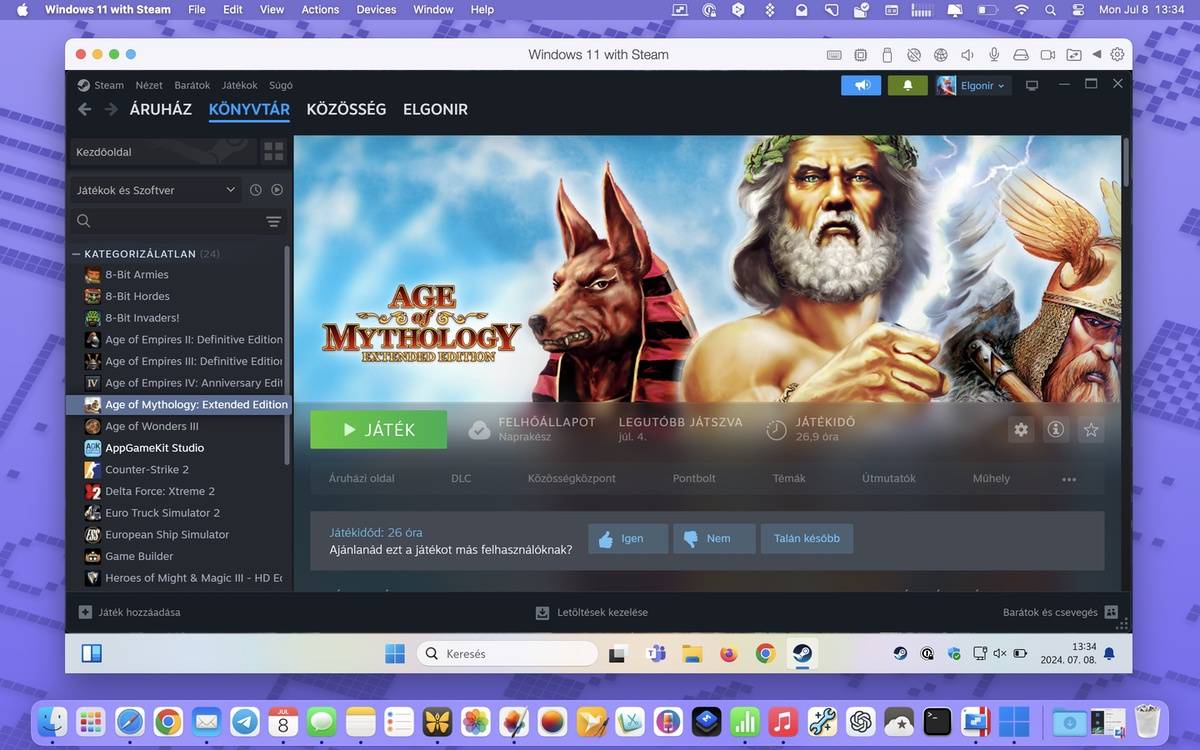1200x750 pixels.
Task: Go back with the Steam back arrow
Action: [85, 109]
